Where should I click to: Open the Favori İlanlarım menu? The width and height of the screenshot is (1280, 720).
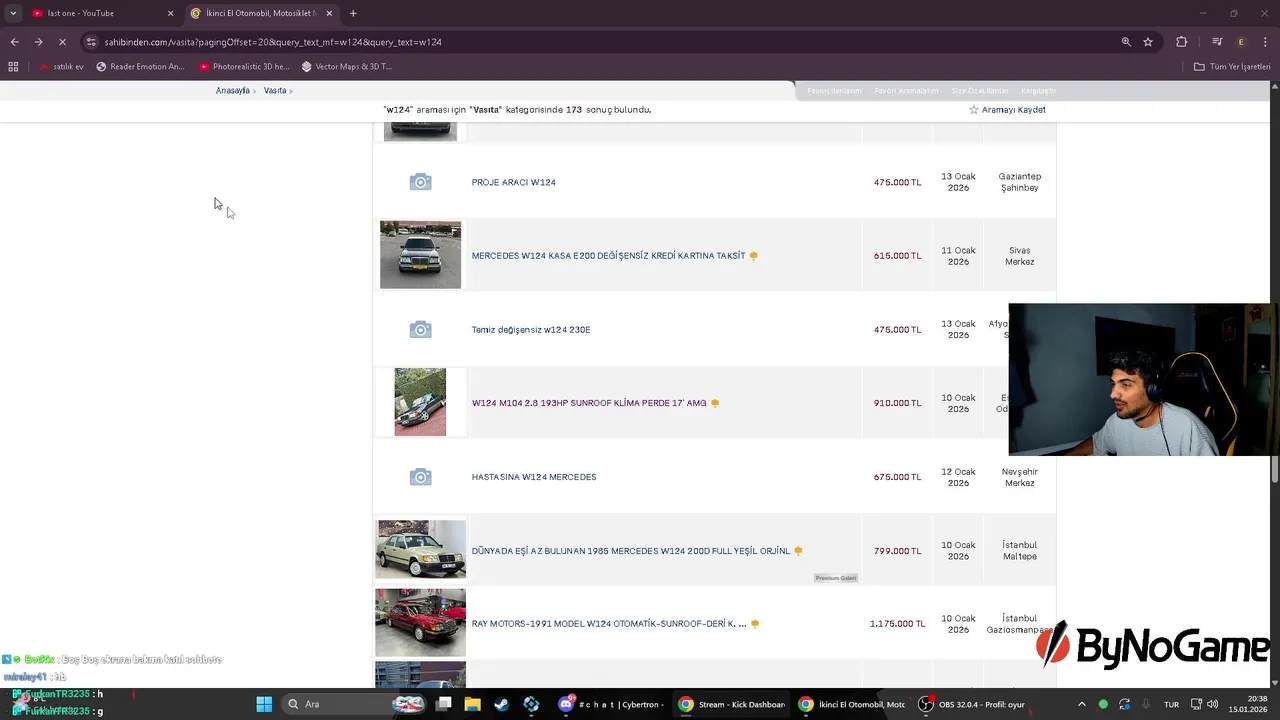pyautogui.click(x=834, y=91)
